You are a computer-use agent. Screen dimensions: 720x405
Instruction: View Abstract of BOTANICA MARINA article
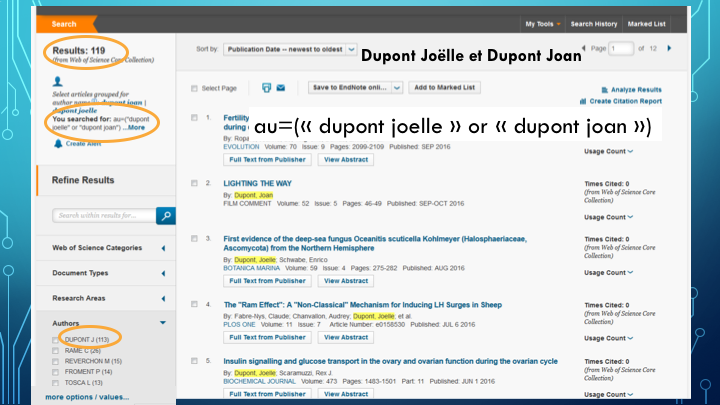[346, 281]
